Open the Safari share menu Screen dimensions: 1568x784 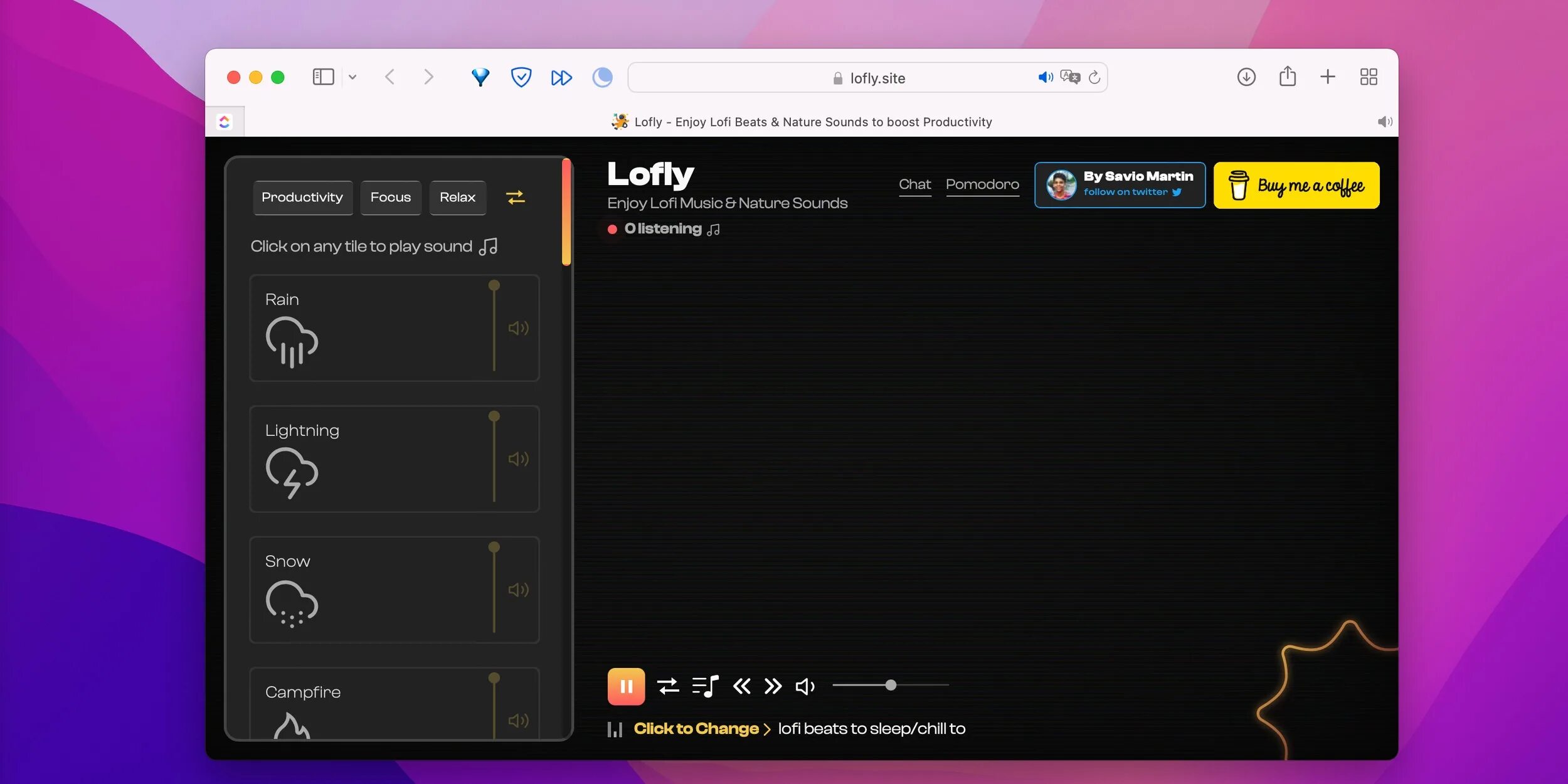tap(1288, 77)
